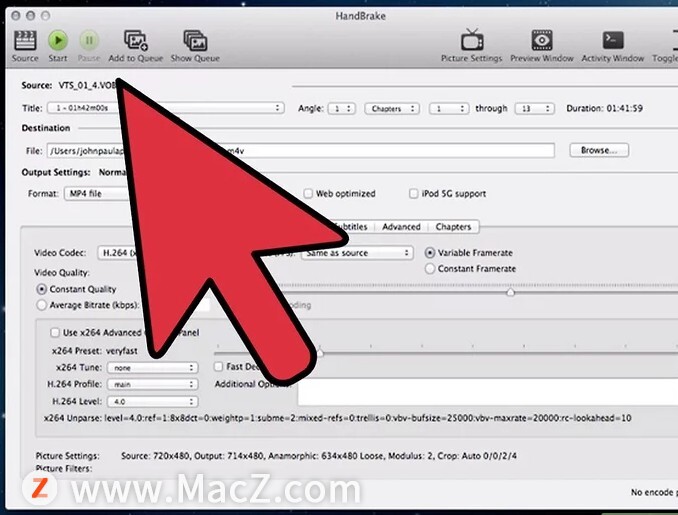Open the framerate Same as source dropdown
678x515 pixels.
pos(357,253)
